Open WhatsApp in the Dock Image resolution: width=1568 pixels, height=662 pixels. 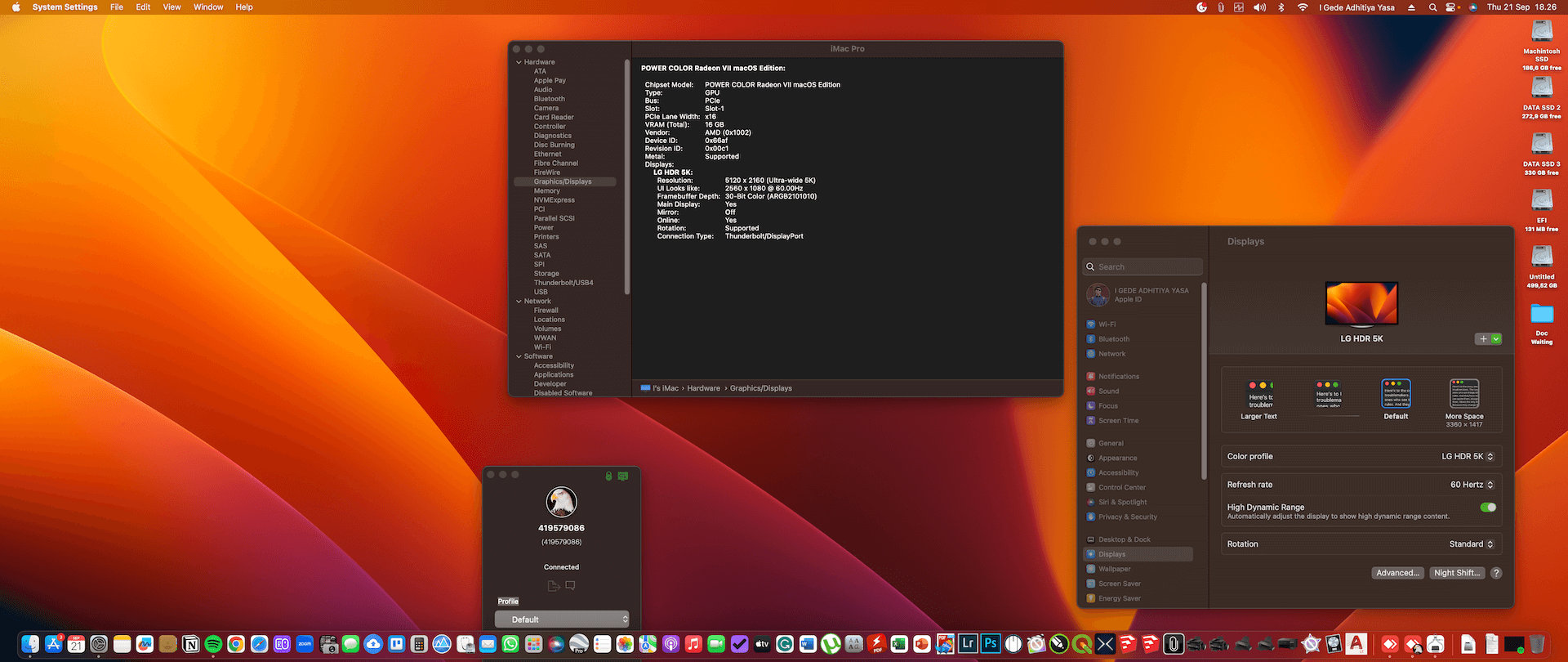510,644
